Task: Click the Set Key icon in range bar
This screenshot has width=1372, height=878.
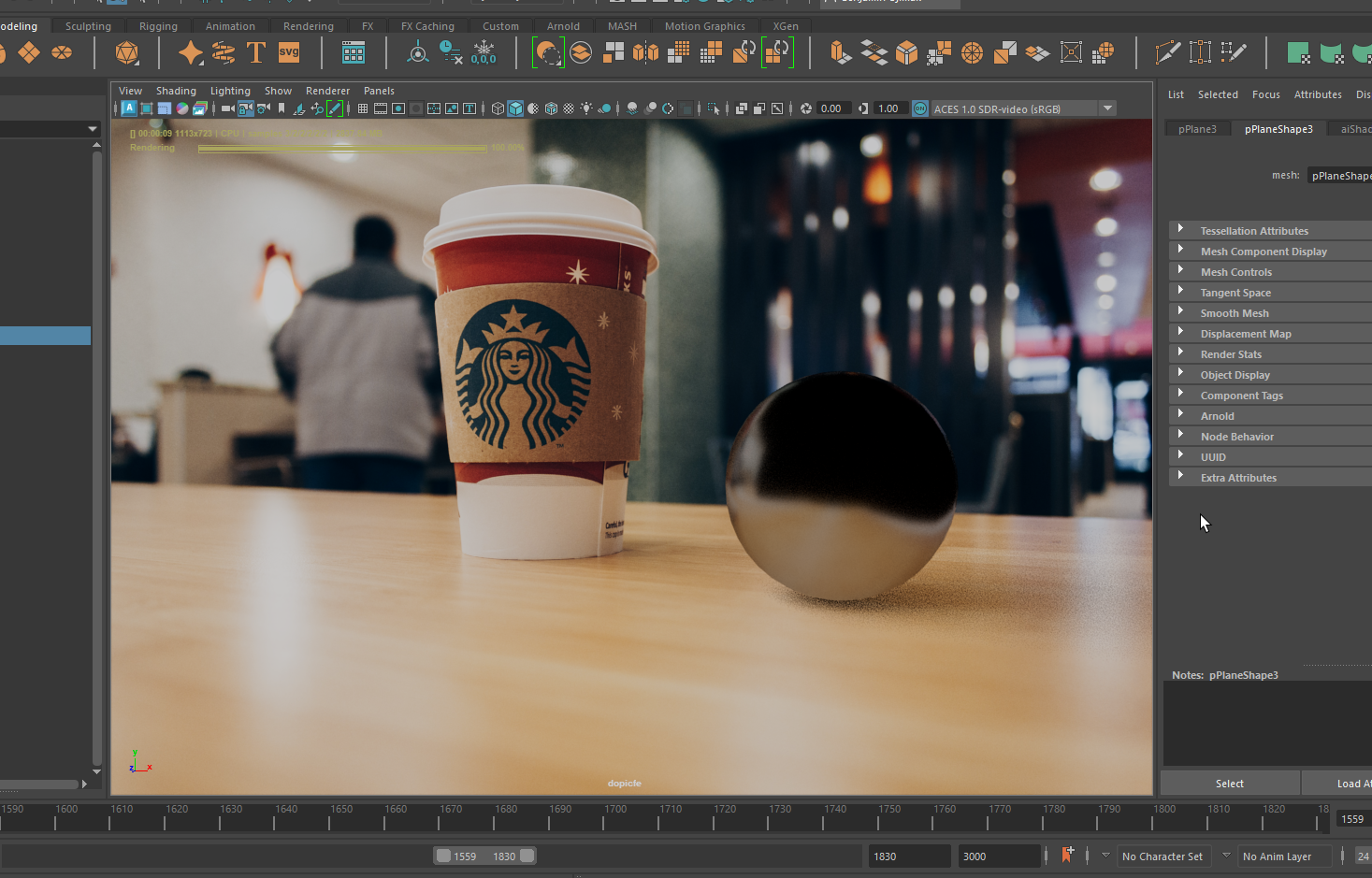Action: pos(1068,856)
